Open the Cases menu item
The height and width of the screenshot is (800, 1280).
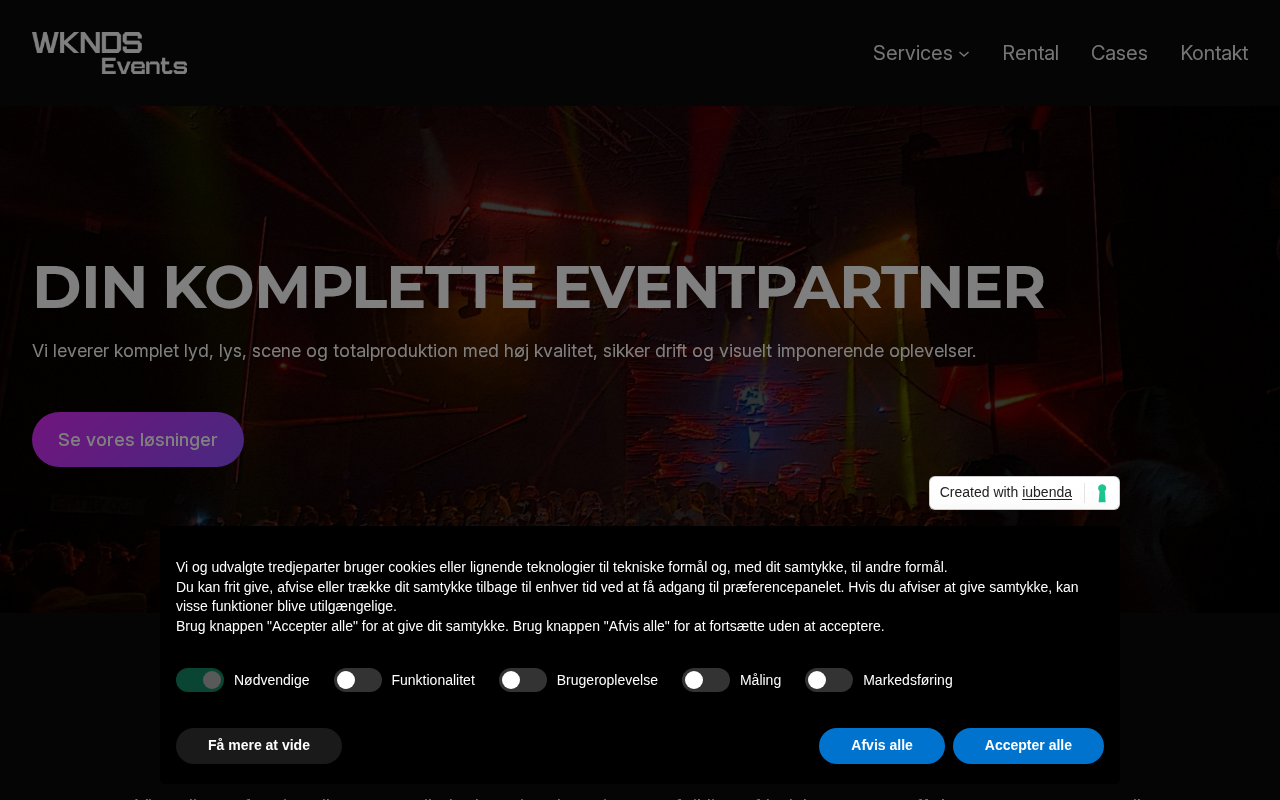coord(1119,53)
